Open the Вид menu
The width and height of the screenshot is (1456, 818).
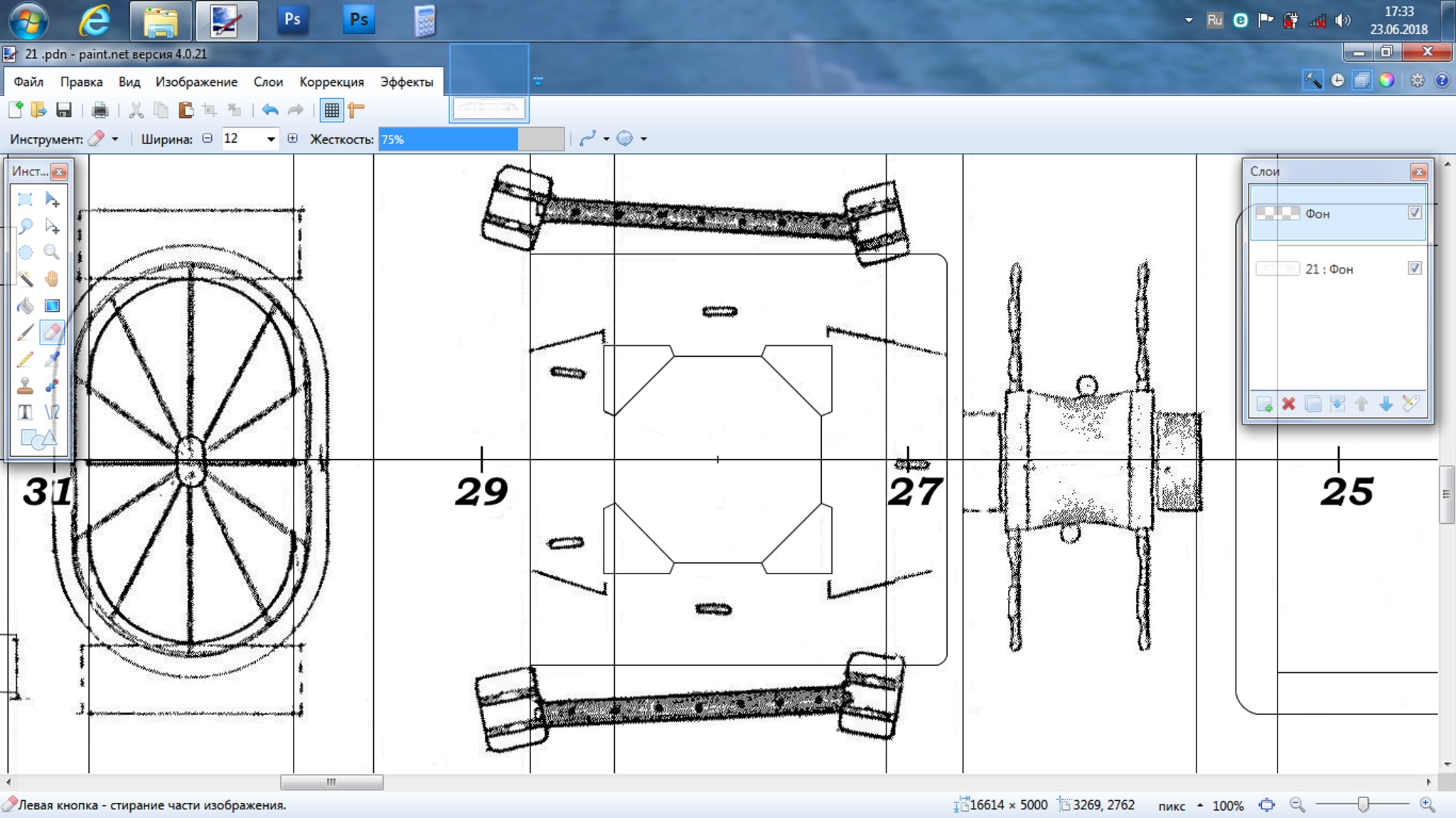click(129, 82)
